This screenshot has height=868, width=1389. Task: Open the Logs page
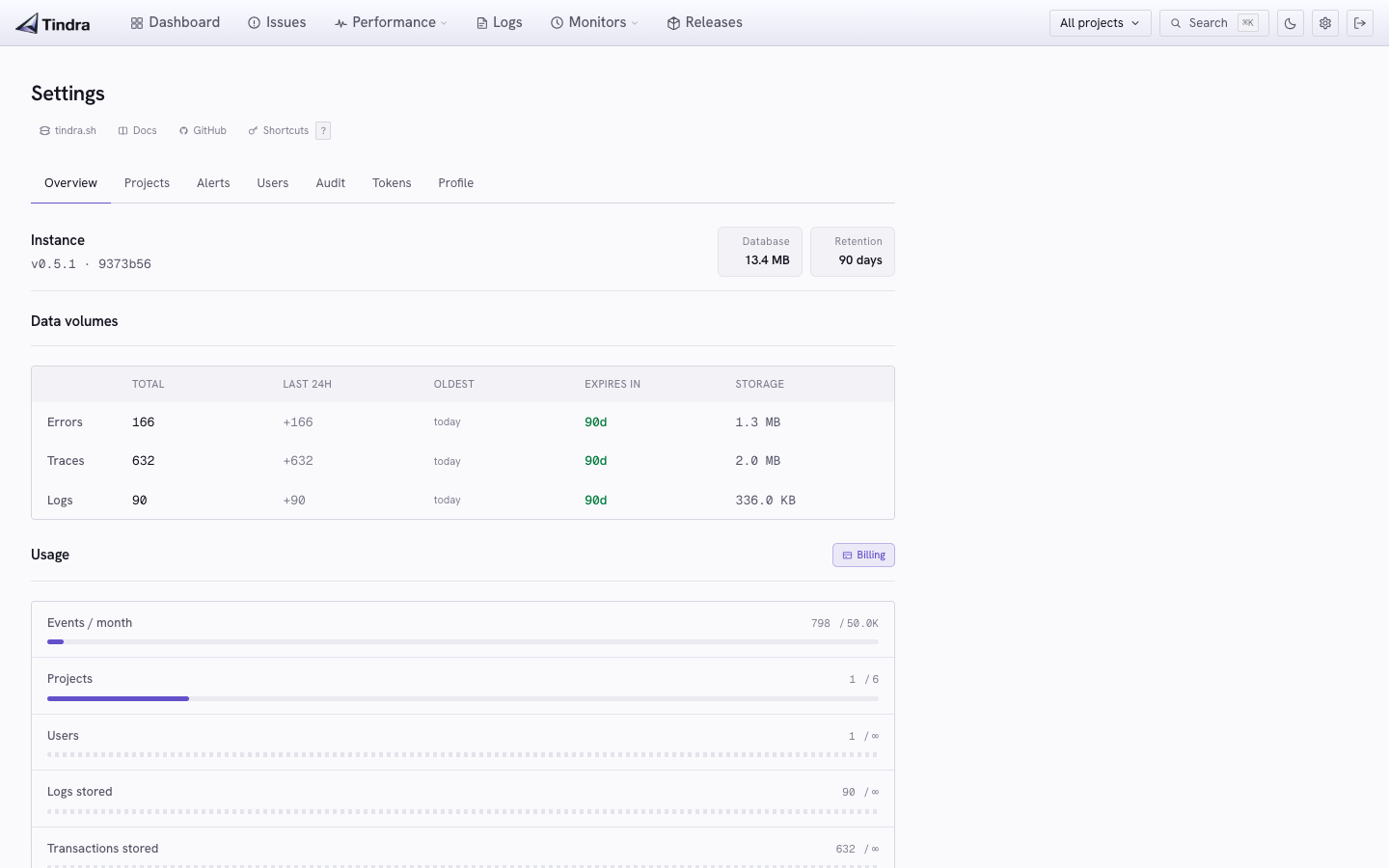click(x=500, y=22)
